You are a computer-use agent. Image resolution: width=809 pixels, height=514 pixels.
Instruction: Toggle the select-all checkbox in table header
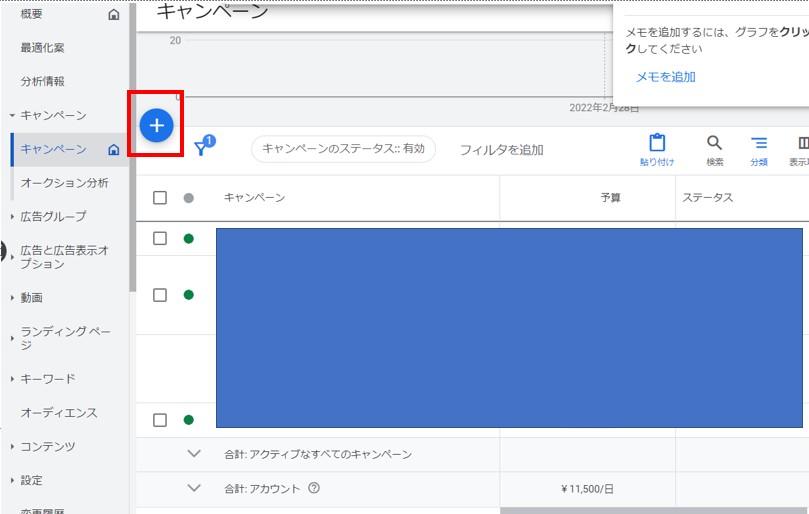click(160, 198)
